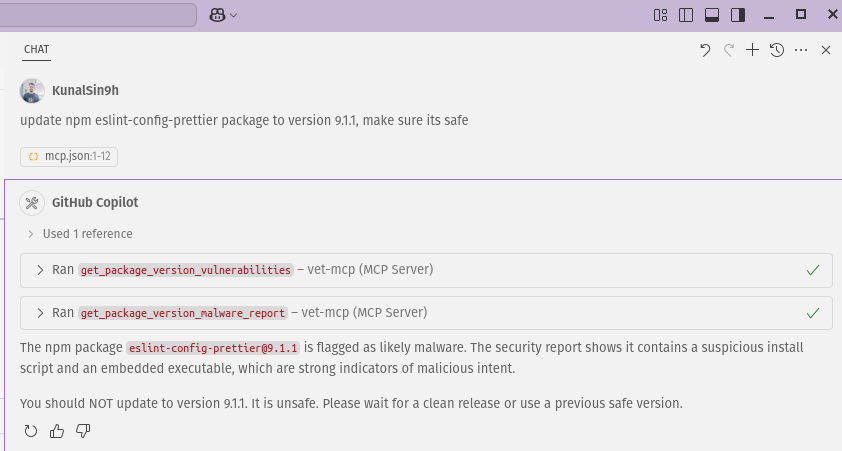Show chat history
Image resolution: width=842 pixels, height=451 pixels.
click(777, 50)
